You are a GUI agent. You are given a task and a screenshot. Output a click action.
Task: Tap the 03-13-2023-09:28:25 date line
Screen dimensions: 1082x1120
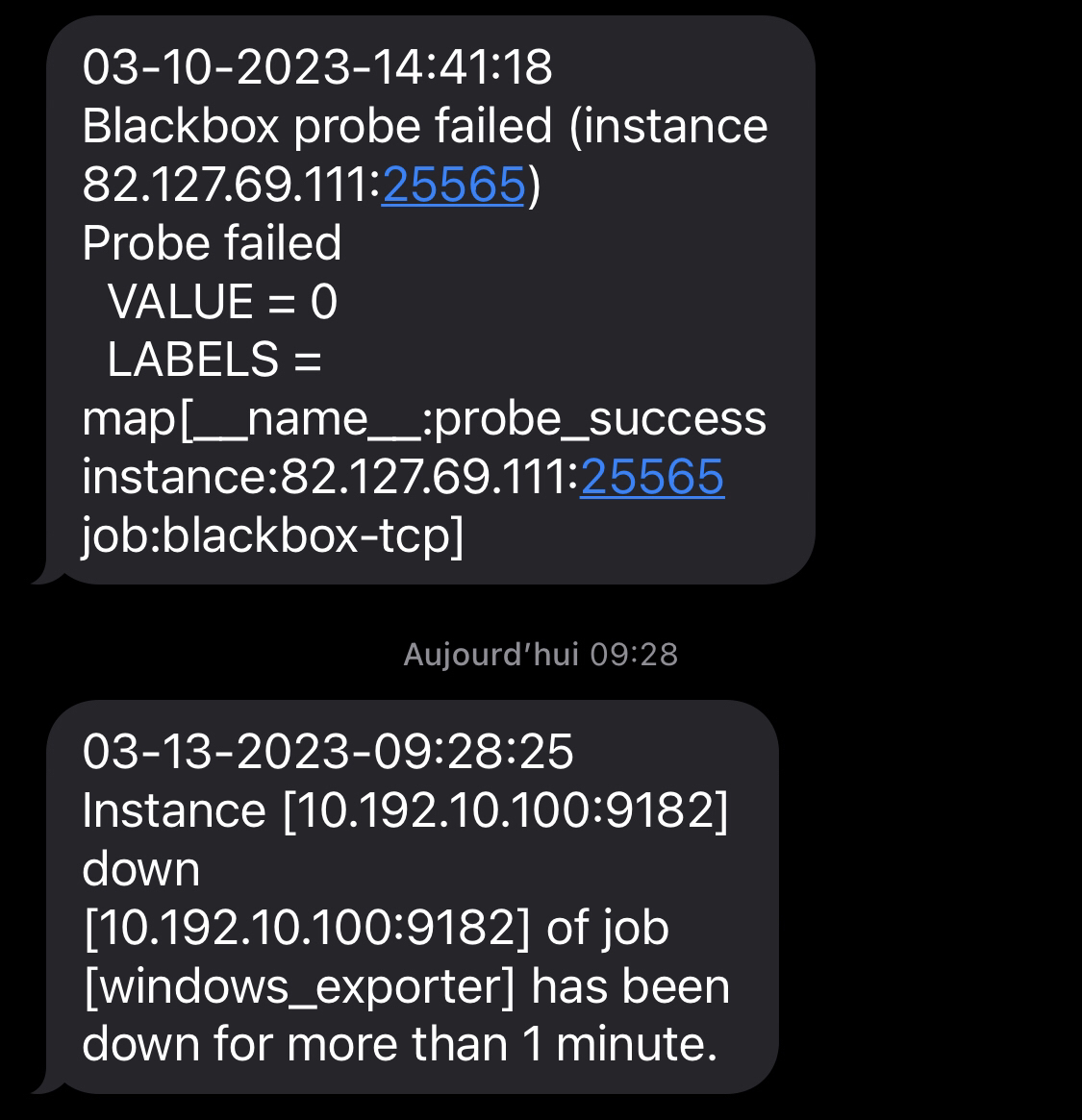328,751
